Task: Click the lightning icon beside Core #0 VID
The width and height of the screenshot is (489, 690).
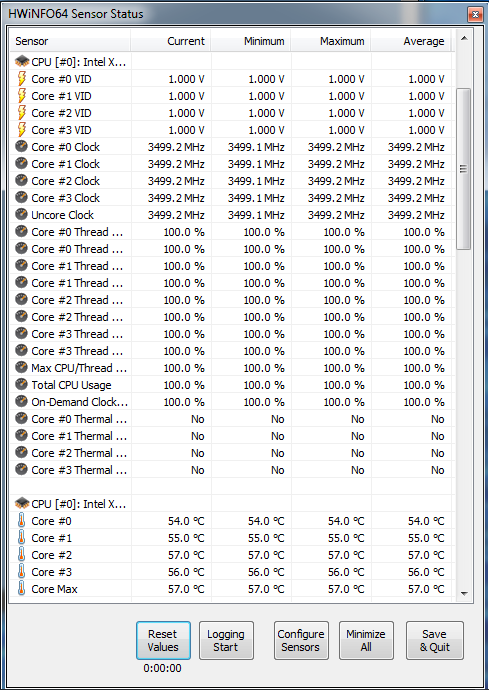Action: [21, 79]
